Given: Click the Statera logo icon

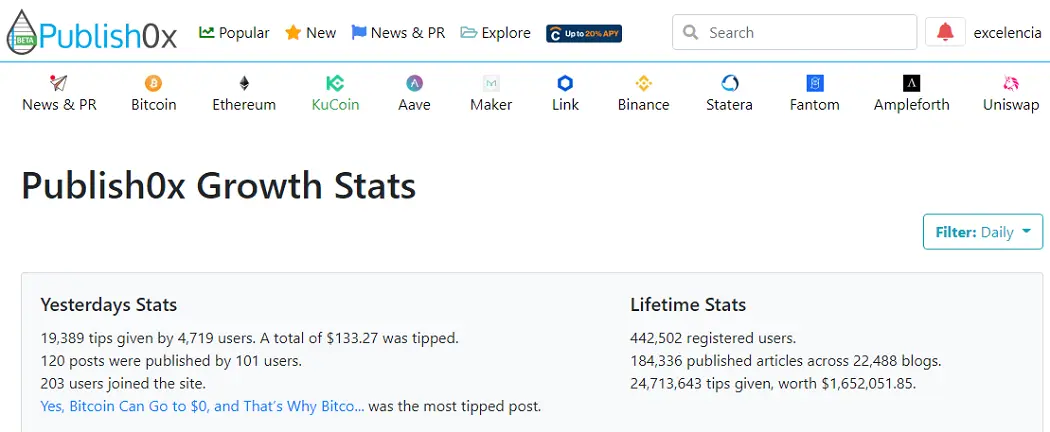Looking at the screenshot, I should click(729, 84).
